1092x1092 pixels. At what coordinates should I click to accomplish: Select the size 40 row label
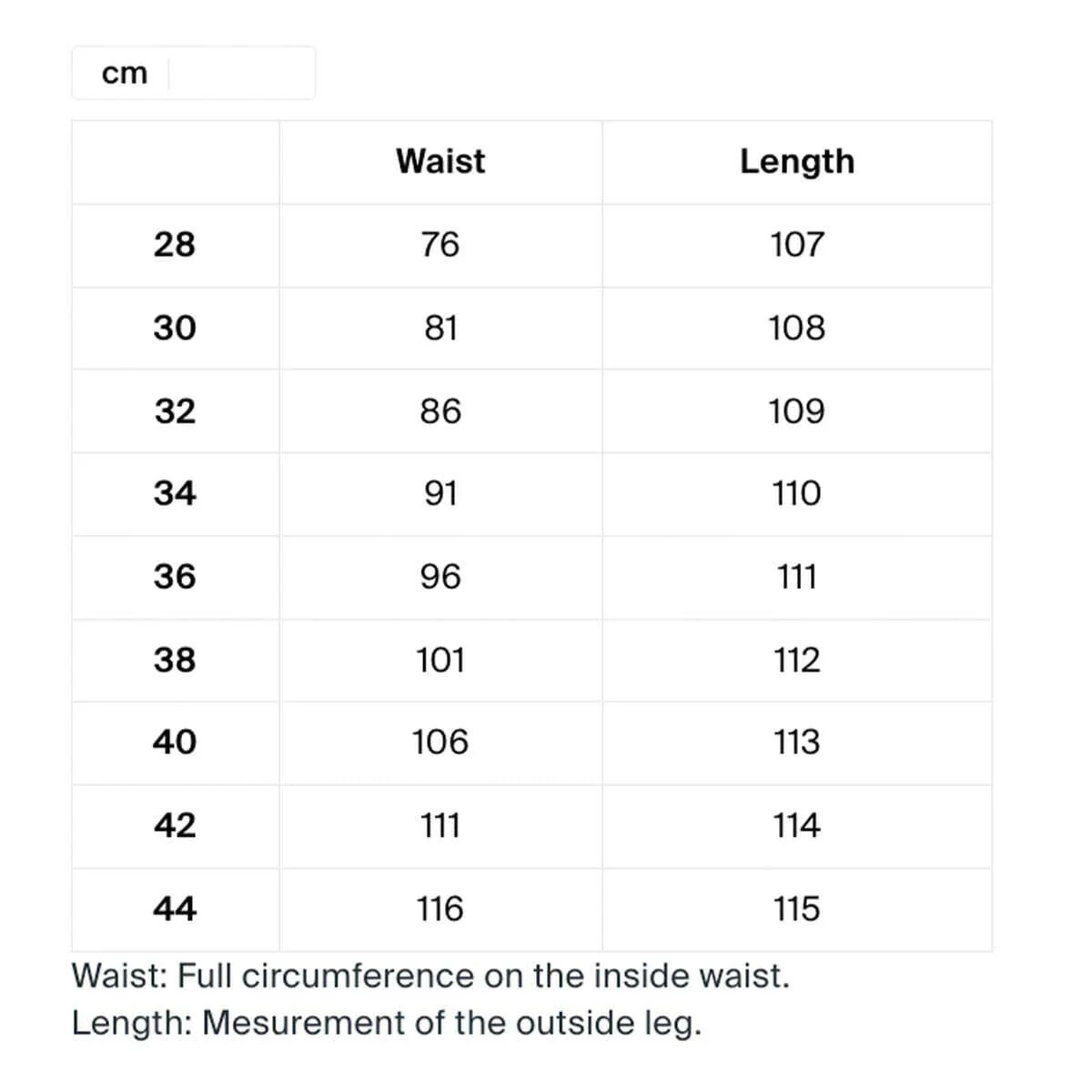[175, 742]
